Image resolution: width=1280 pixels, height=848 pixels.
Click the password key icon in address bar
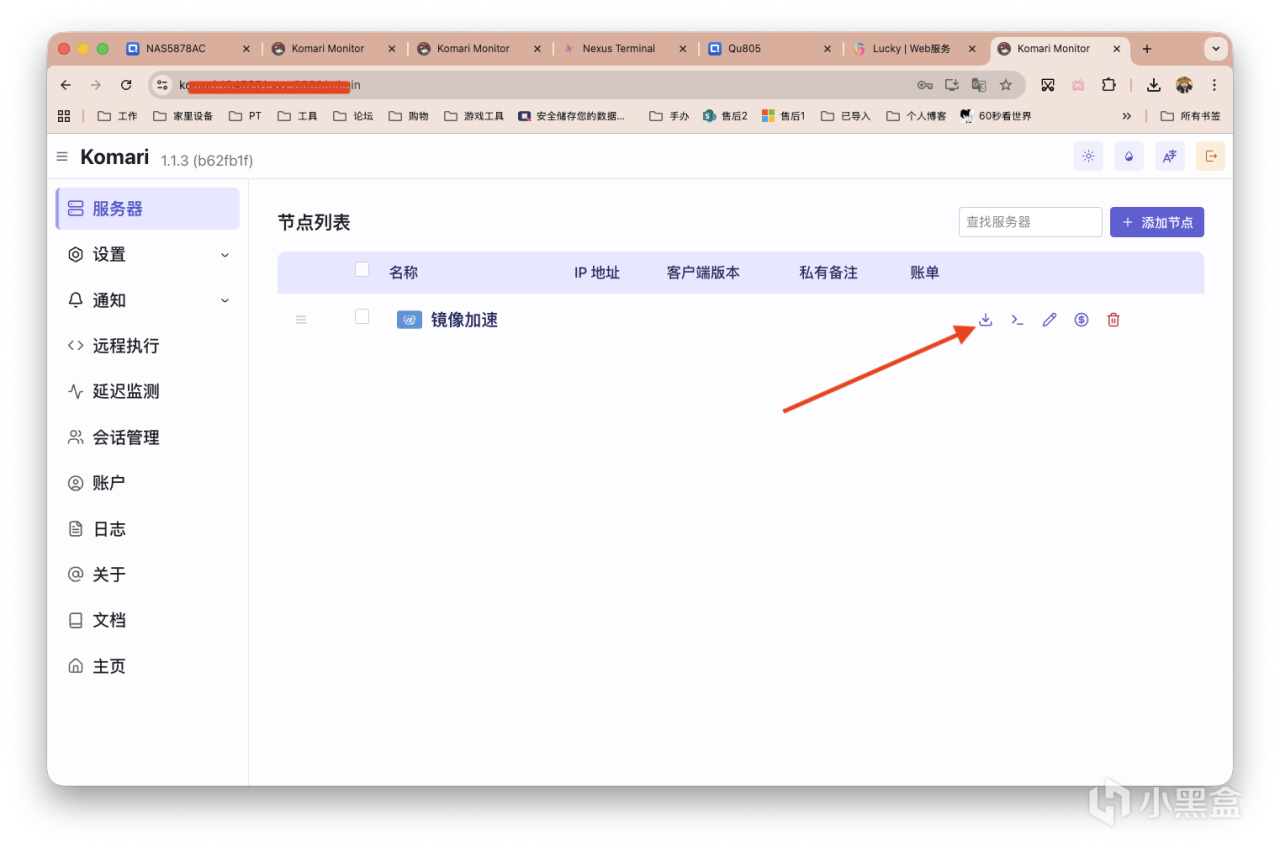click(925, 85)
